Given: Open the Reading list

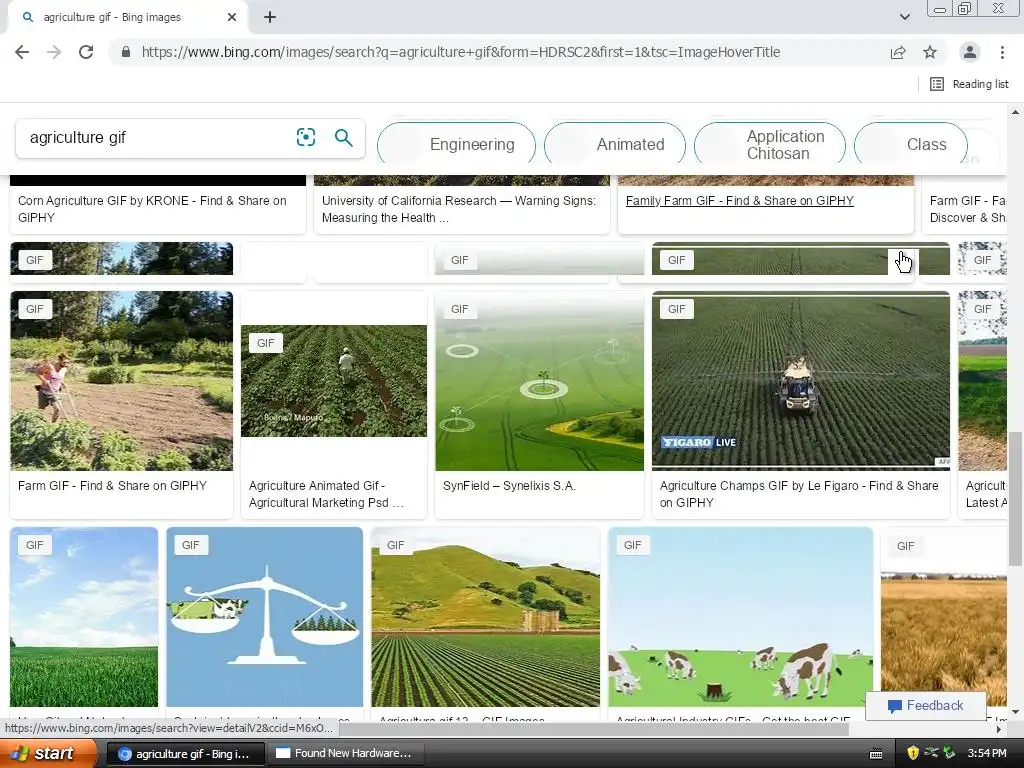Looking at the screenshot, I should click(x=969, y=84).
